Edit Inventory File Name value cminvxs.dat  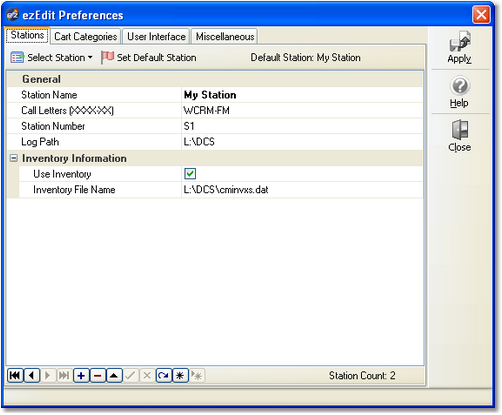(x=302, y=190)
